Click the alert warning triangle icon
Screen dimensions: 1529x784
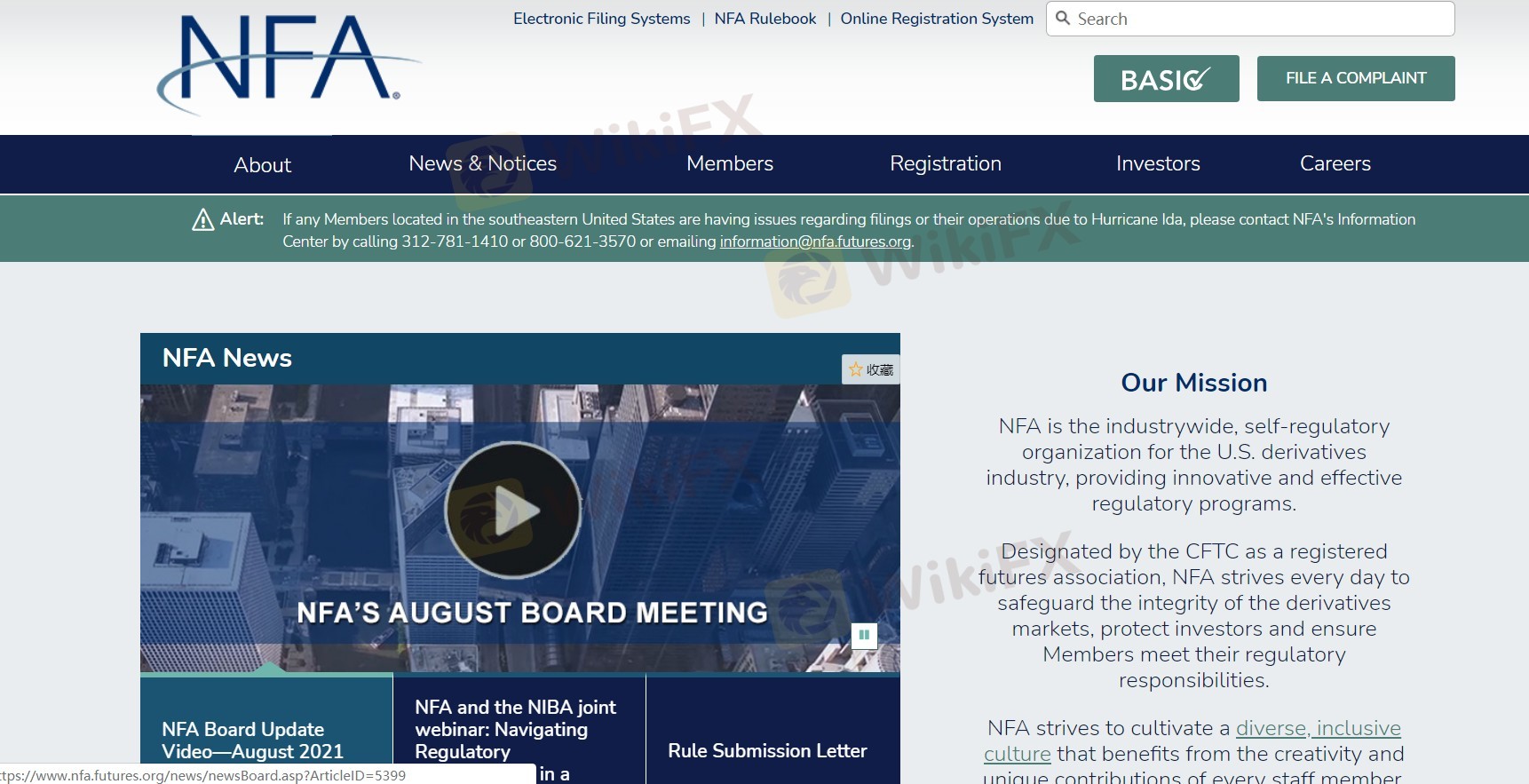pos(202,219)
